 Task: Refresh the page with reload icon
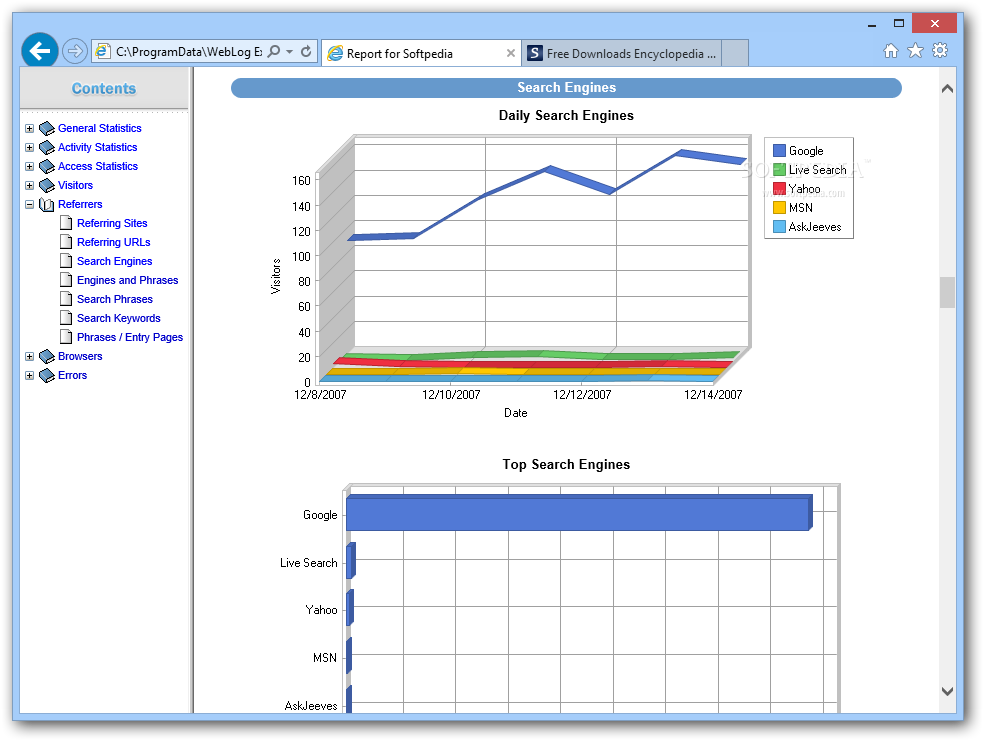(306, 51)
